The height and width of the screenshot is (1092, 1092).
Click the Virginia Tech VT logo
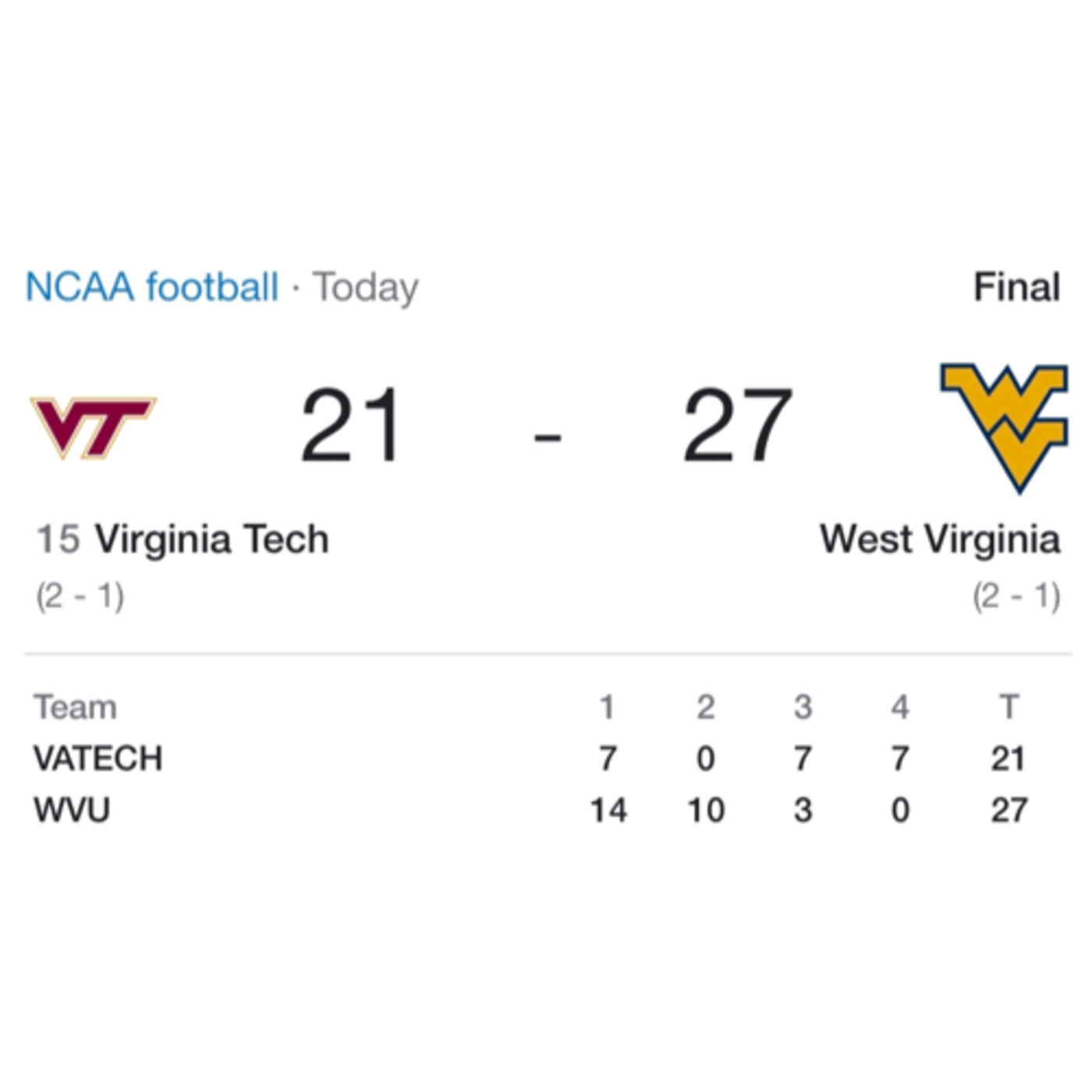click(93, 427)
